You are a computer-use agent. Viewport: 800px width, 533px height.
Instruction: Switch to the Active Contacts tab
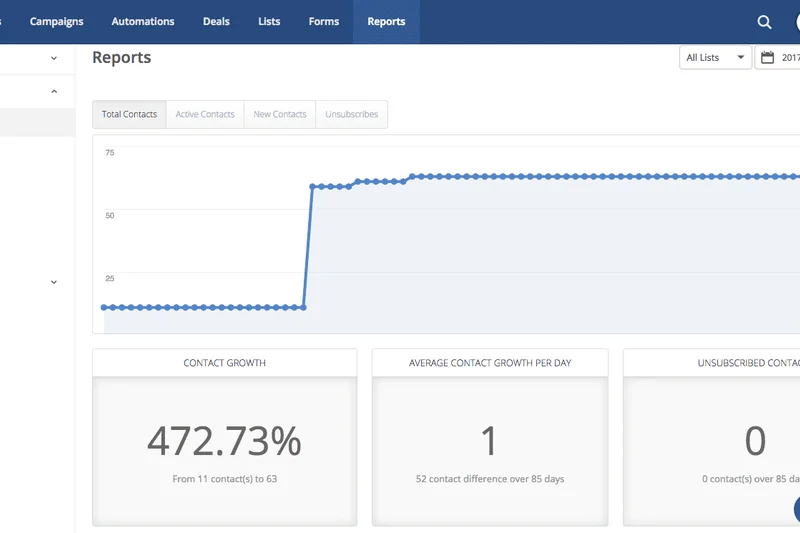pyautogui.click(x=205, y=114)
